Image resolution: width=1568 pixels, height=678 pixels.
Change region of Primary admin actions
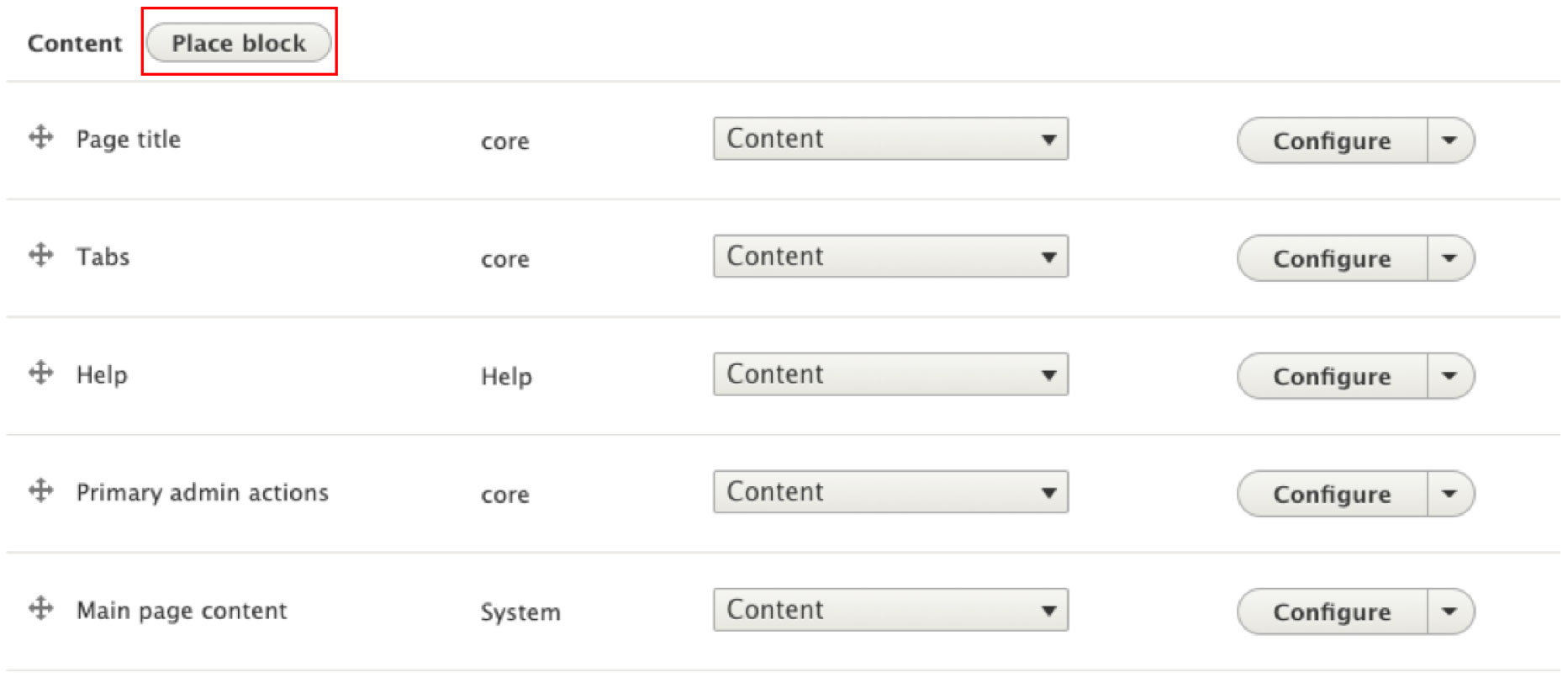(890, 492)
